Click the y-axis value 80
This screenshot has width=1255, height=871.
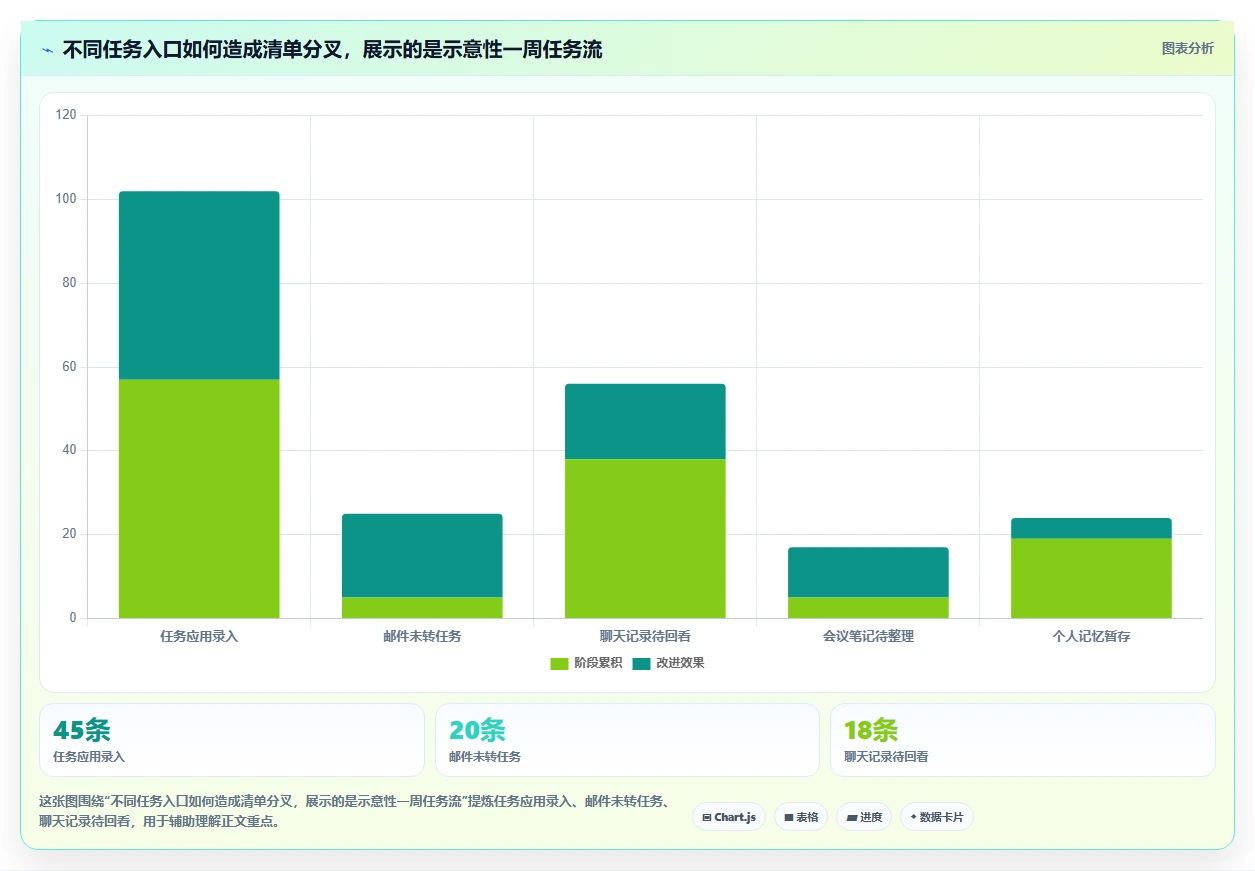(69, 283)
